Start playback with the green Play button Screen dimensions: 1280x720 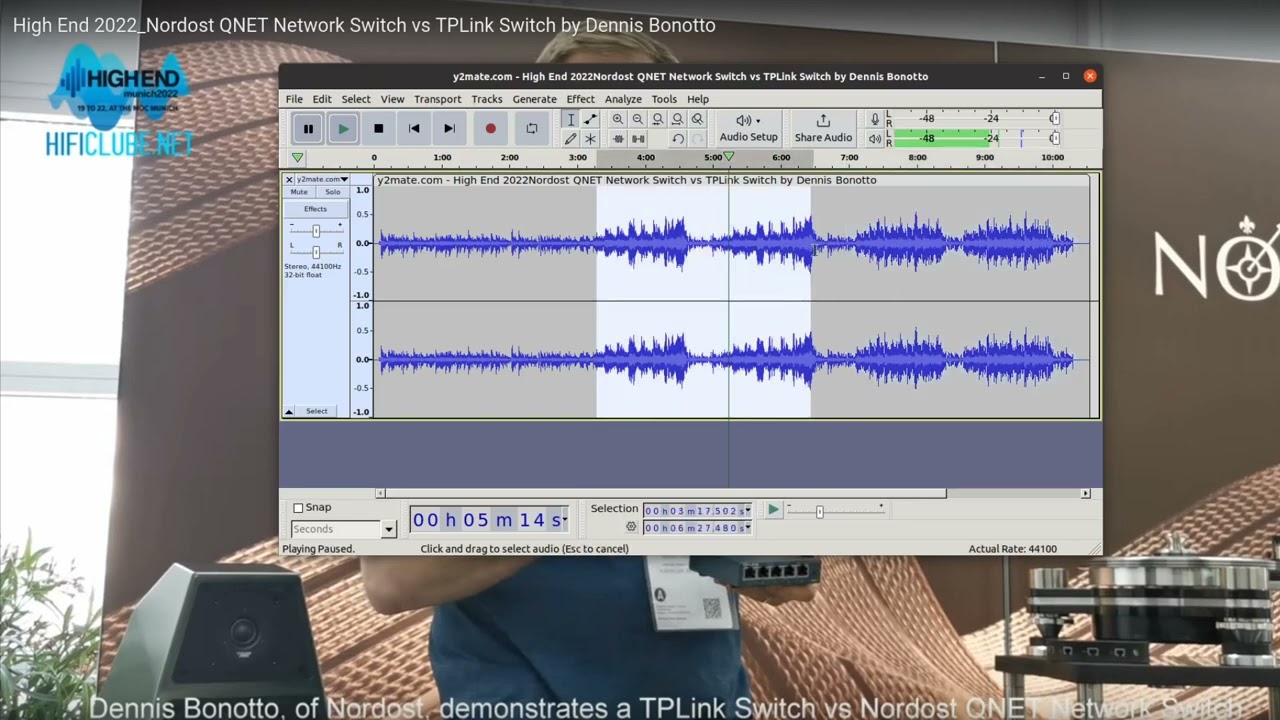coord(343,128)
